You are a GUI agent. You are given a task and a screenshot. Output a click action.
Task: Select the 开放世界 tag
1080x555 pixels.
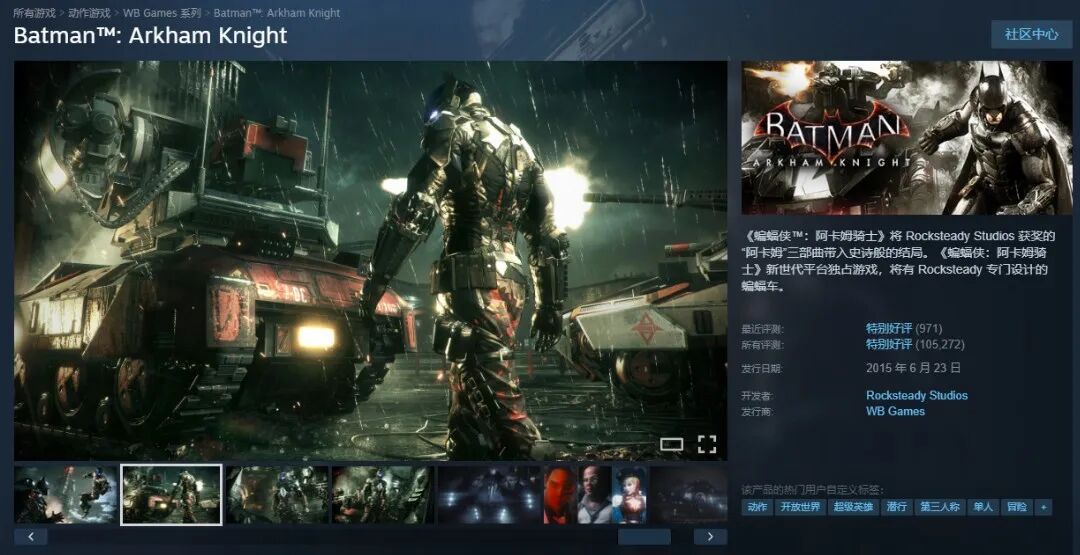click(800, 507)
